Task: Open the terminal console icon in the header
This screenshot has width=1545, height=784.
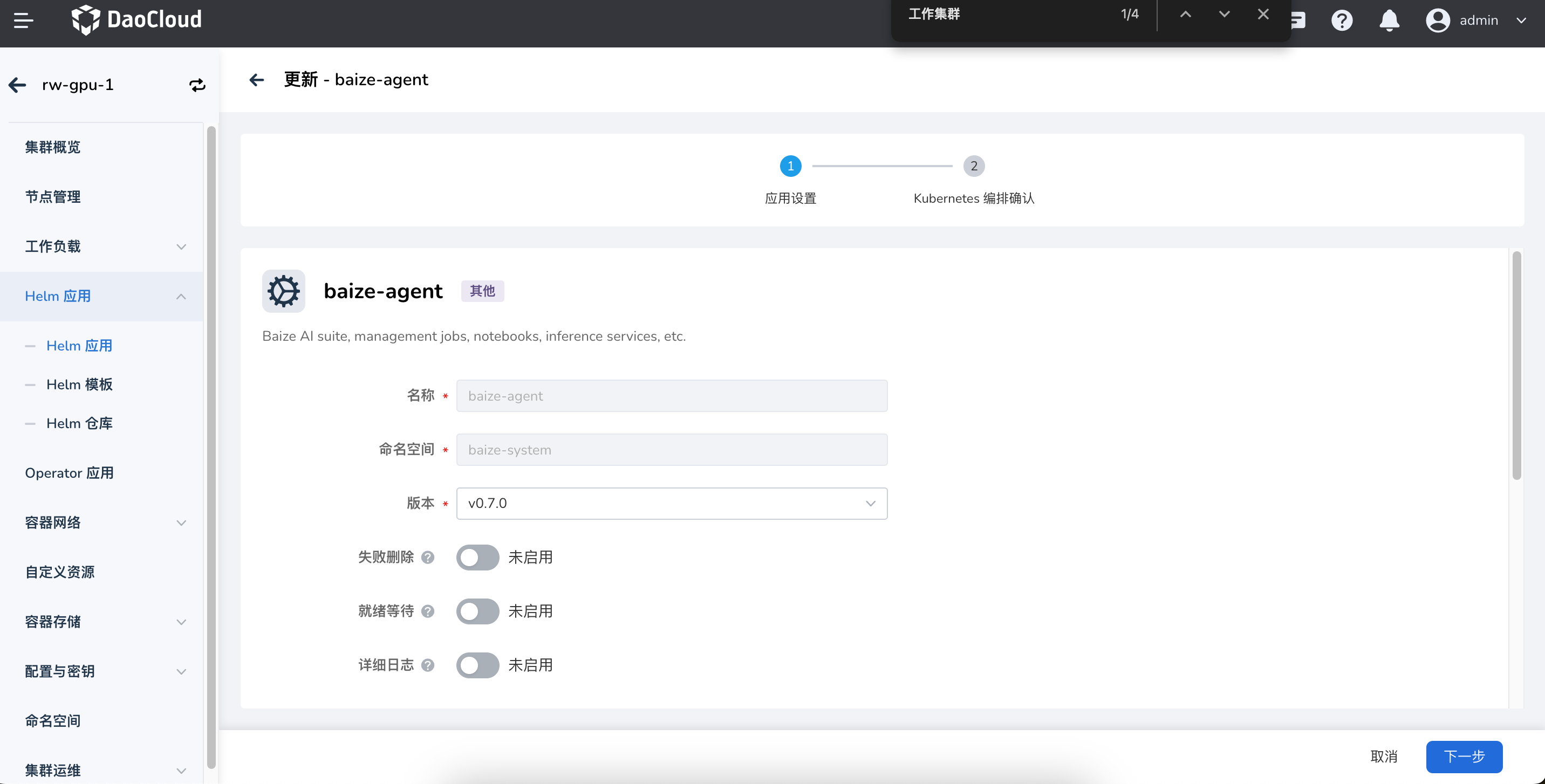Action: pos(1298,20)
